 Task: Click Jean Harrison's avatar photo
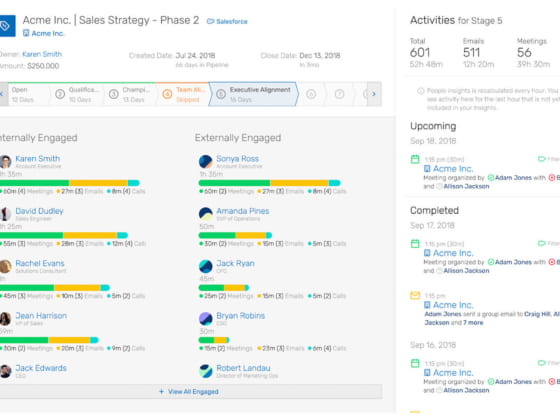click(x=5, y=319)
